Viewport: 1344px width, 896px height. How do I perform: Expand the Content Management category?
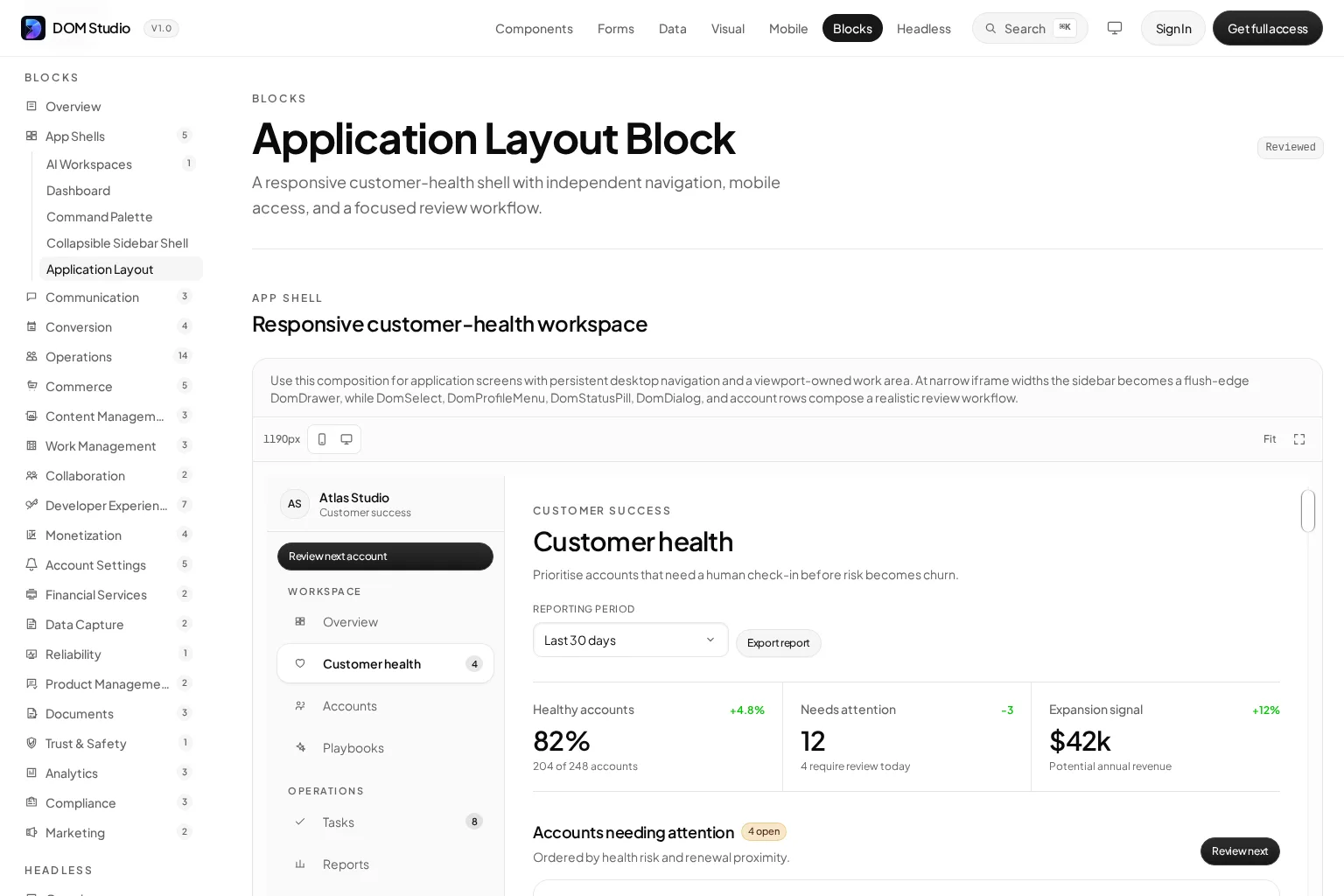pyautogui.click(x=110, y=416)
